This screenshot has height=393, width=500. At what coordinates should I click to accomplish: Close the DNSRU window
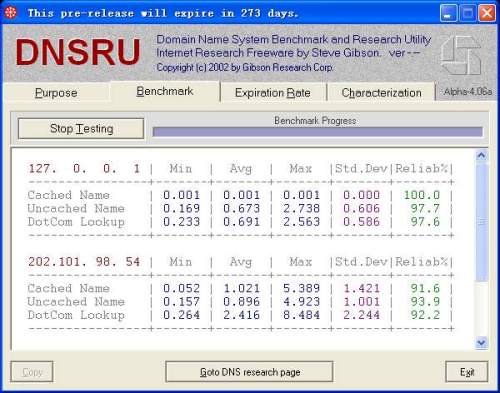pos(487,13)
